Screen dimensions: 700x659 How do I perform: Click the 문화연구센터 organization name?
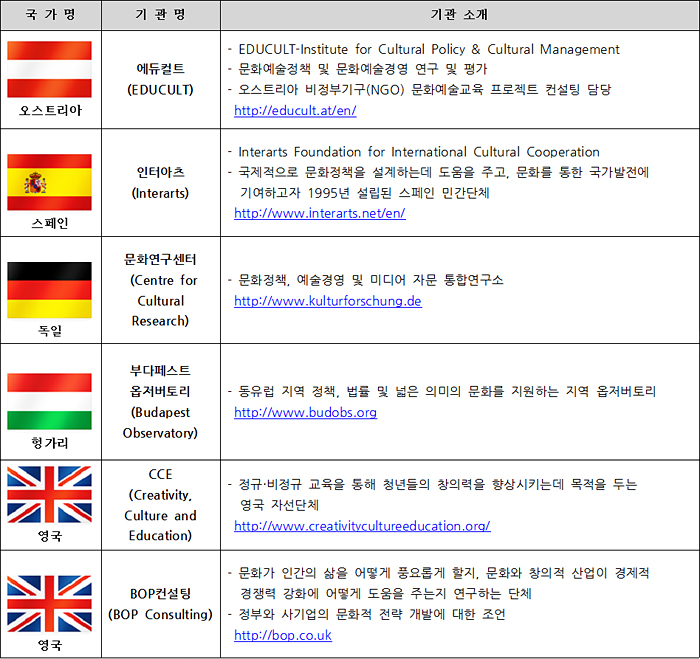pyautogui.click(x=160, y=259)
